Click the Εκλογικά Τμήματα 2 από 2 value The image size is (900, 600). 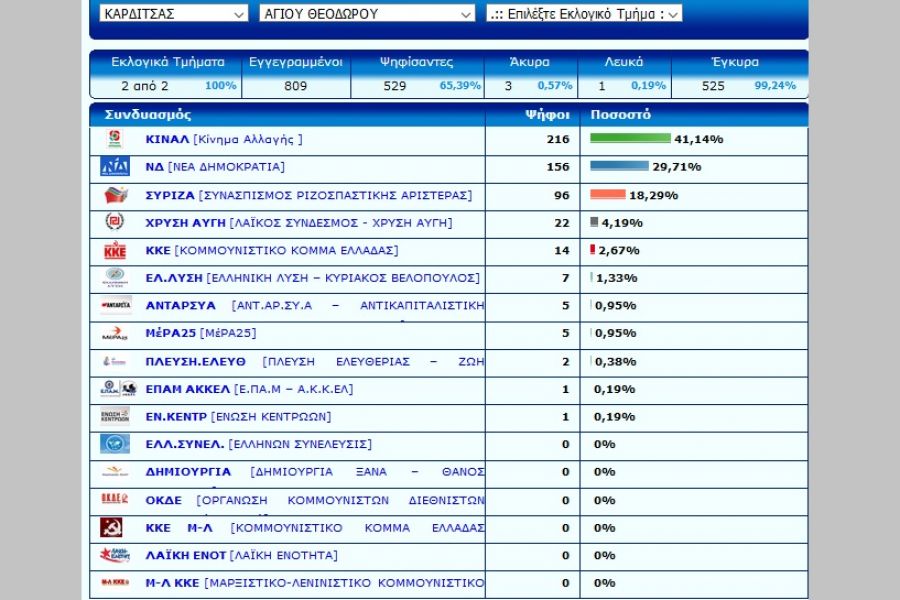pos(145,86)
